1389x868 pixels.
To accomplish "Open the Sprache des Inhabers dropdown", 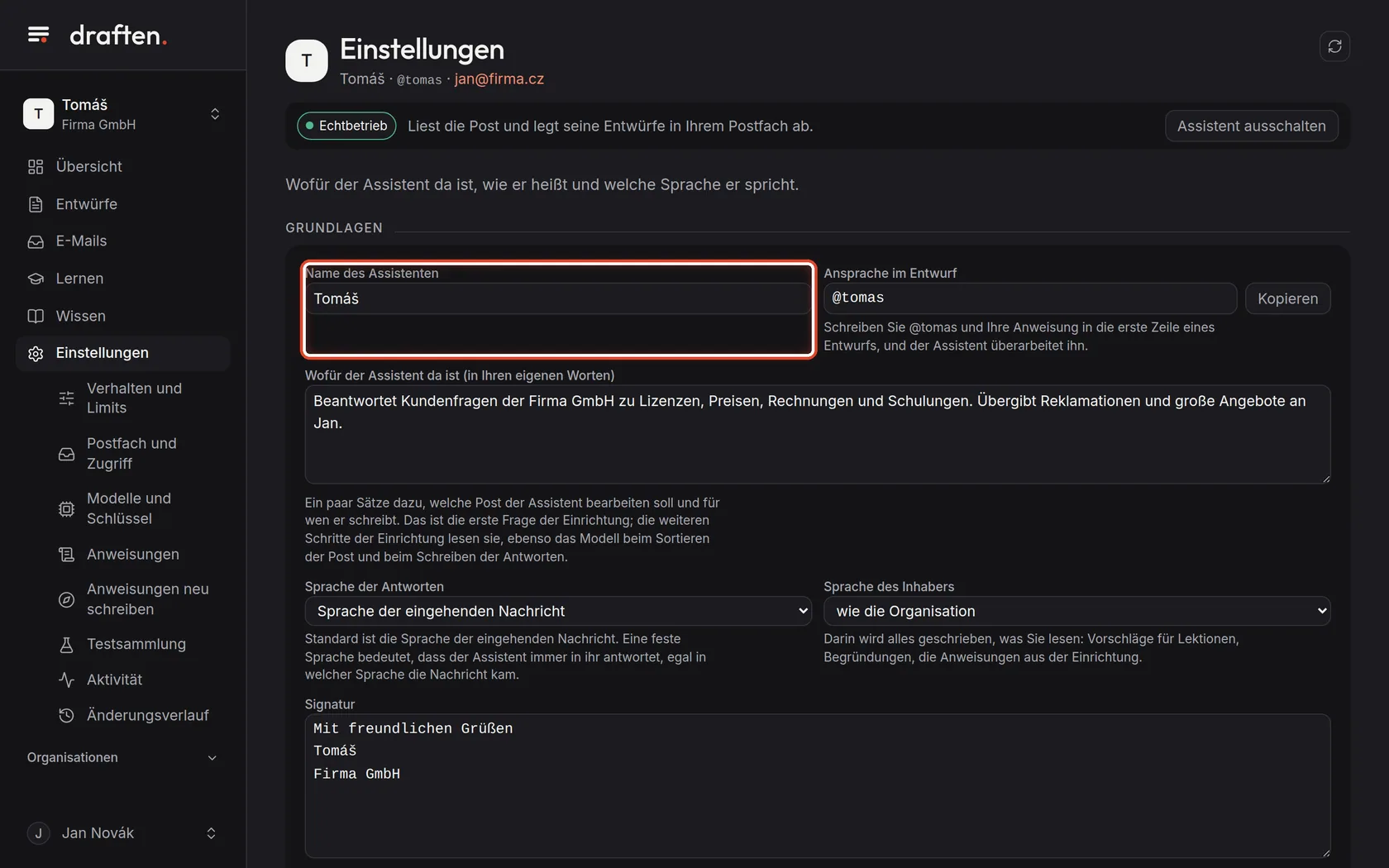I will [x=1076, y=611].
